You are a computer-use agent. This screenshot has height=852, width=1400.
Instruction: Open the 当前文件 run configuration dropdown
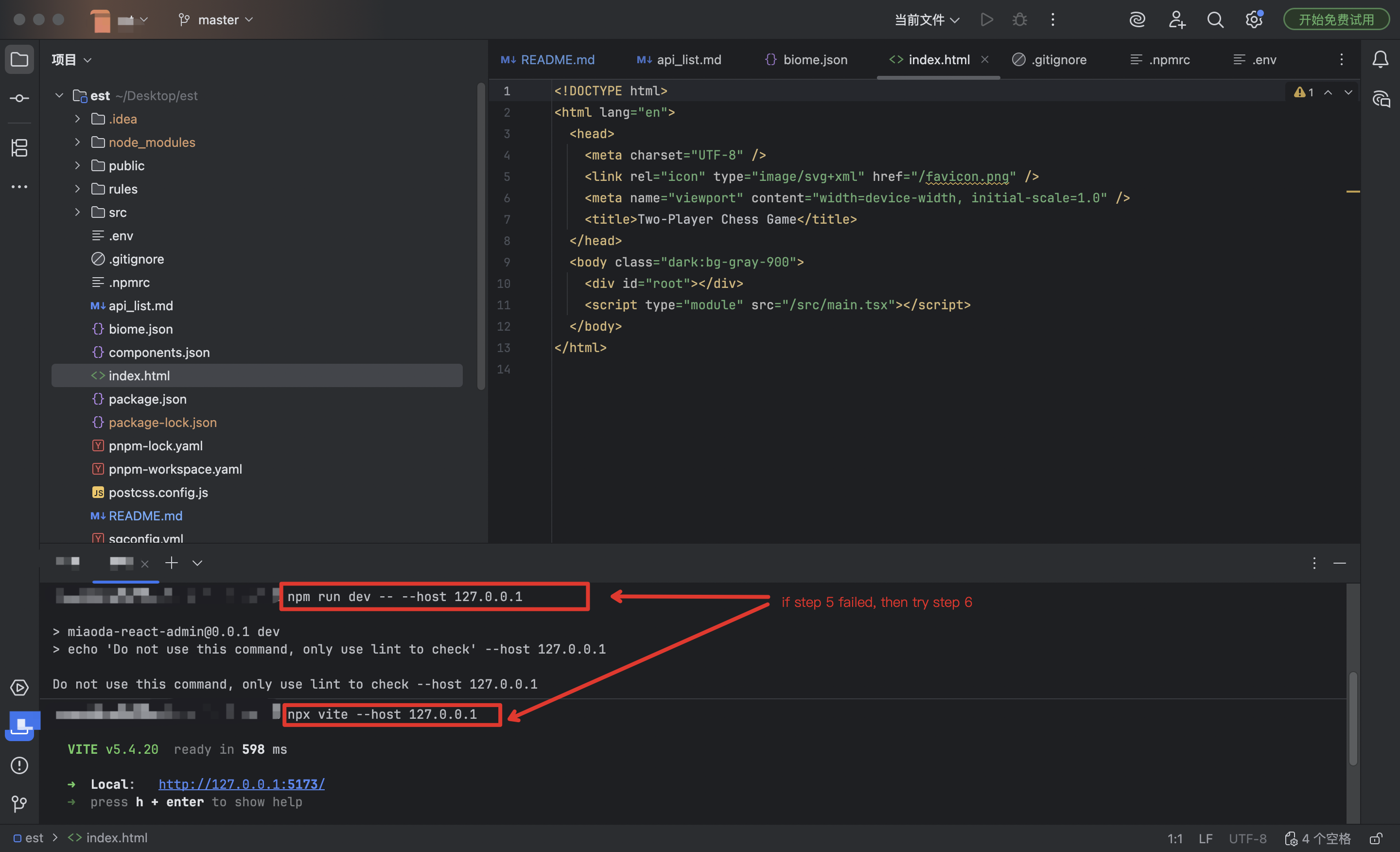[927, 20]
